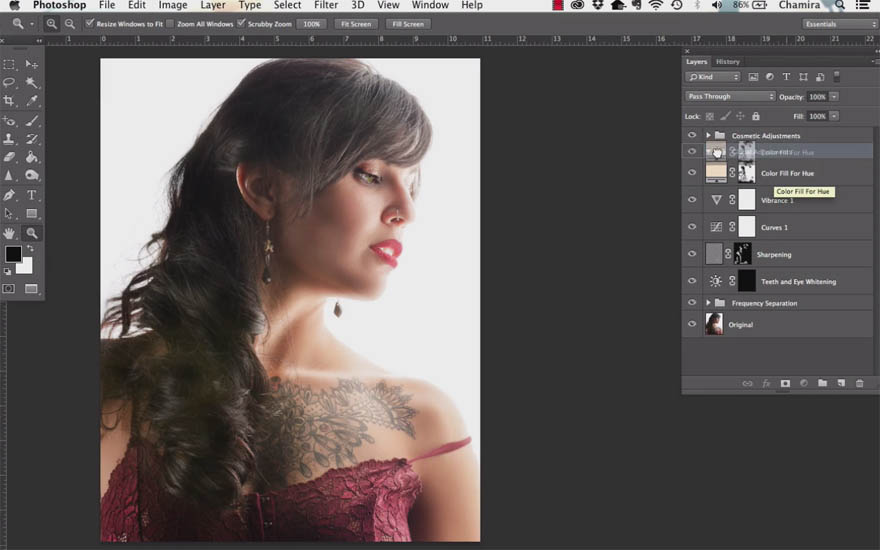Hide the Vibrance 1 layer

[691, 199]
